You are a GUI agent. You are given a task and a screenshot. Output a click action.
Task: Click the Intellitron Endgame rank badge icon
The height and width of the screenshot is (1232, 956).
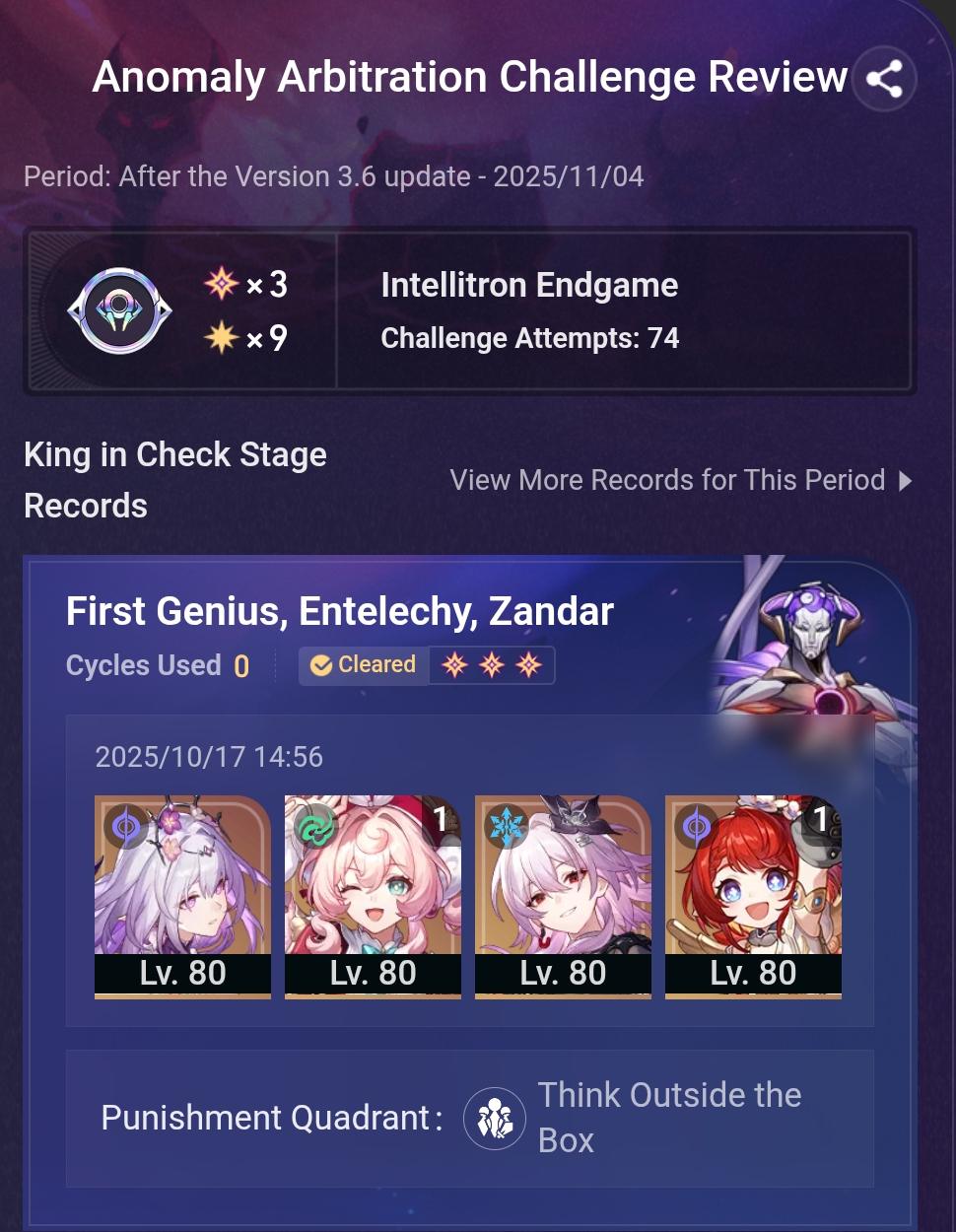pos(119,311)
